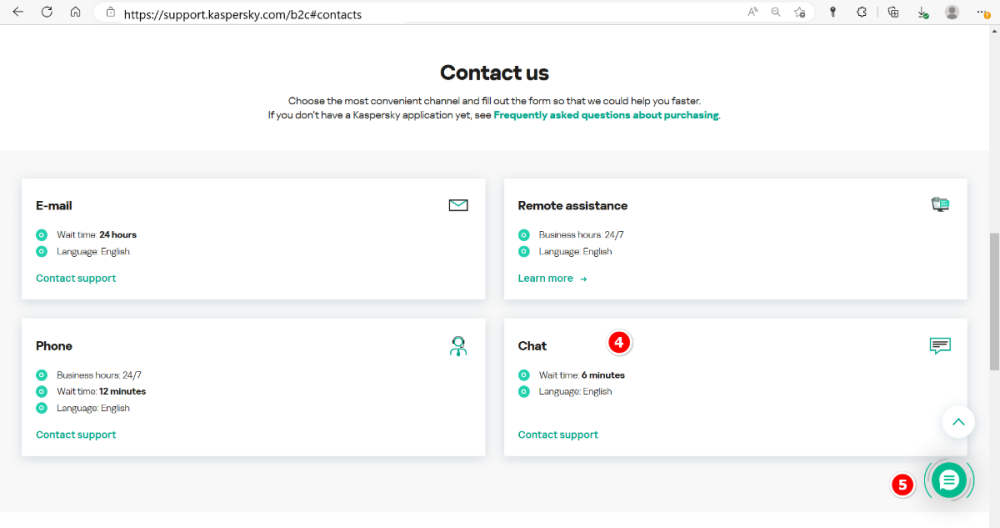Show the browser downloads
Image resolution: width=1000 pixels, height=528 pixels.
point(923,12)
